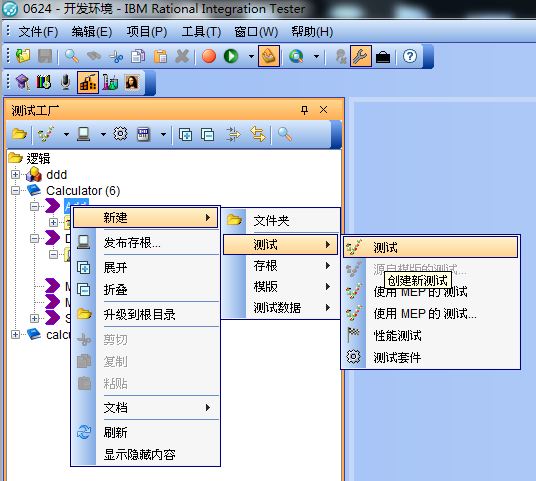
Task: Click the computer stub icon in panel toolbar
Action: click(x=83, y=134)
